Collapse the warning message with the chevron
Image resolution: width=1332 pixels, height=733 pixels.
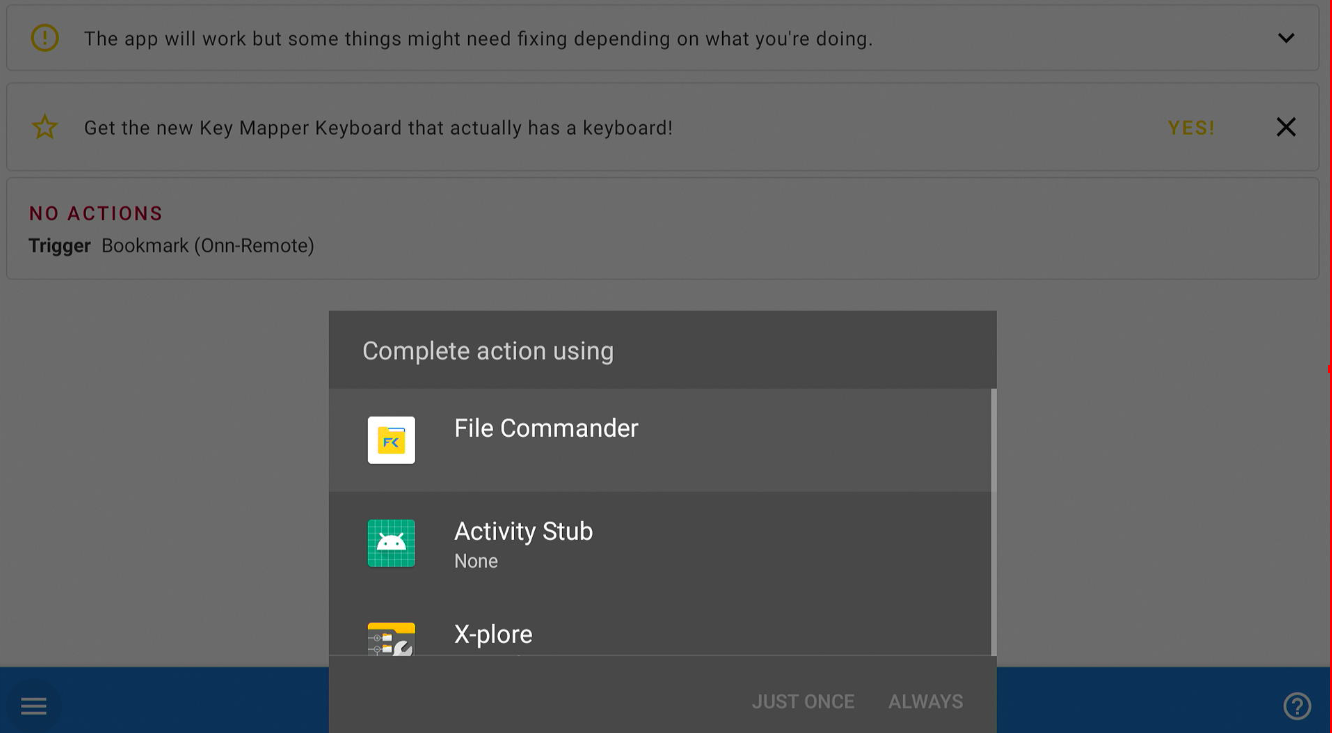pyautogui.click(x=1285, y=37)
